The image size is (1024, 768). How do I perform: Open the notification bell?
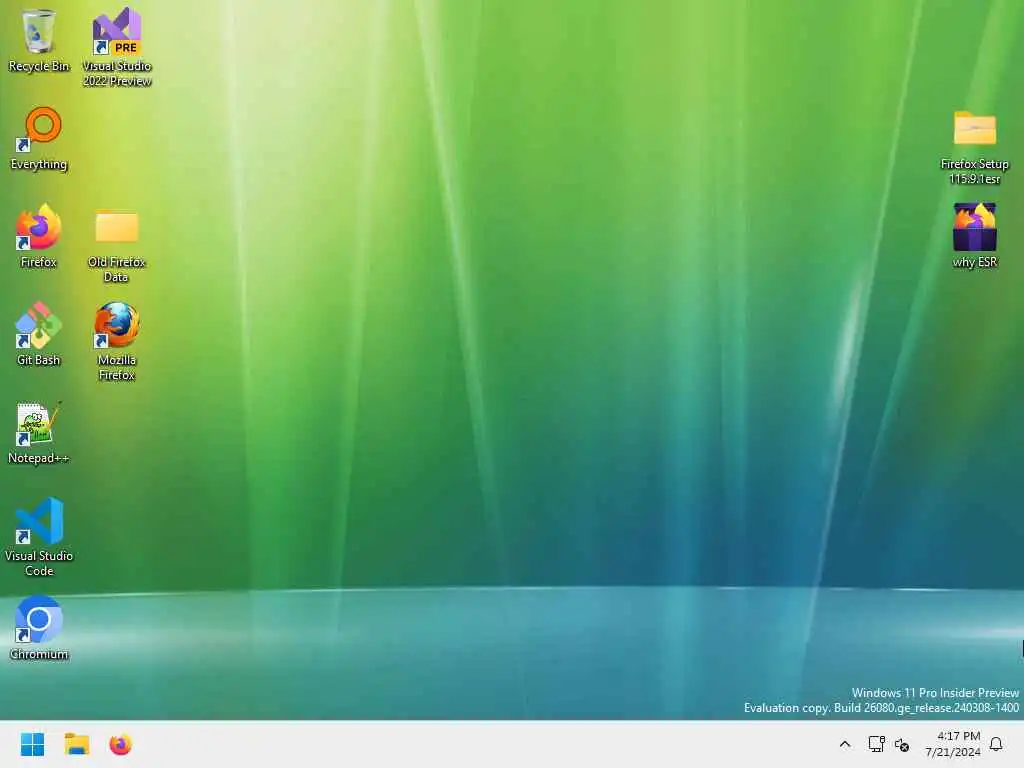pos(996,744)
